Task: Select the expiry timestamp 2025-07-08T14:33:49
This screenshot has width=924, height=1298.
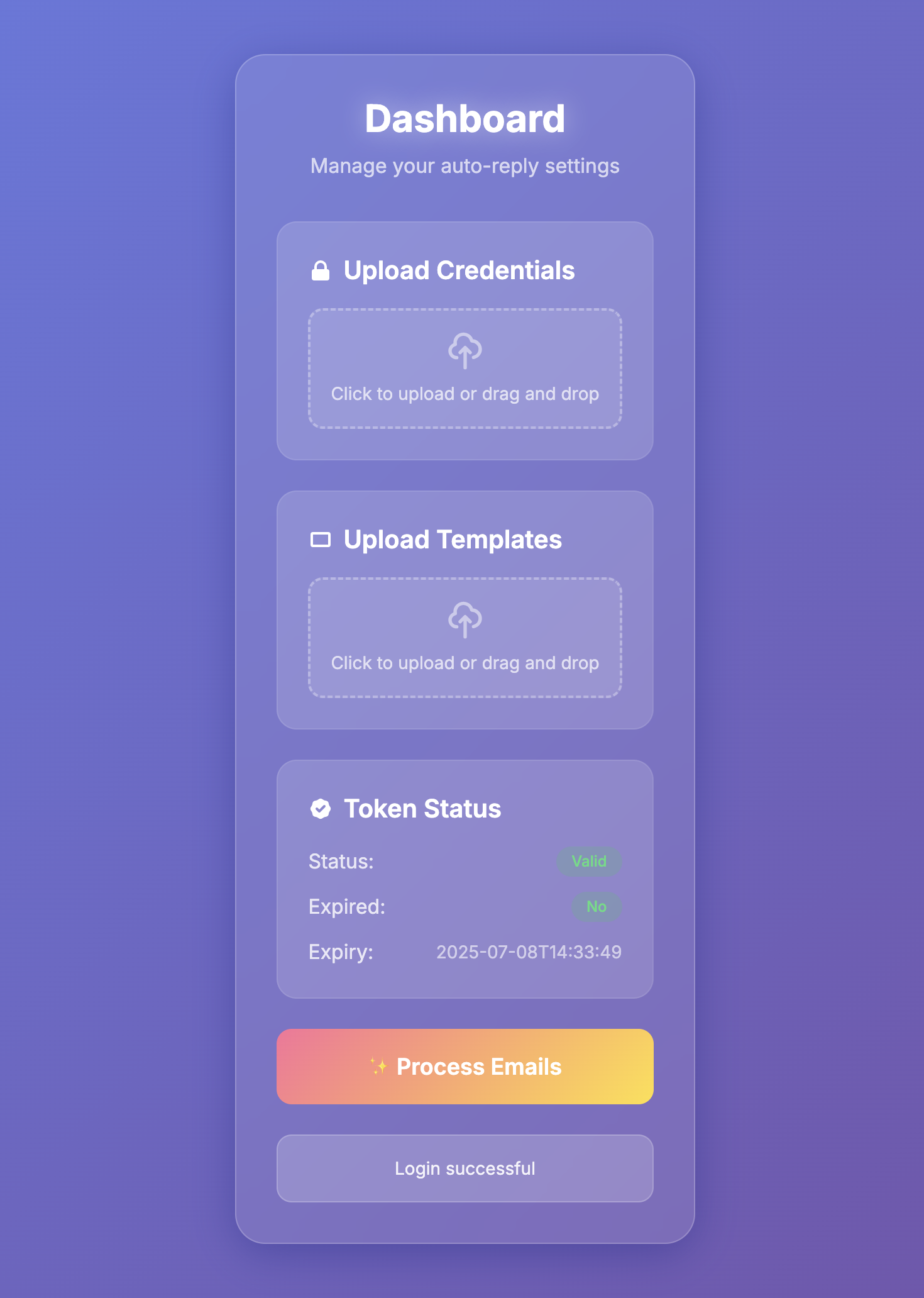Action: 529,952
